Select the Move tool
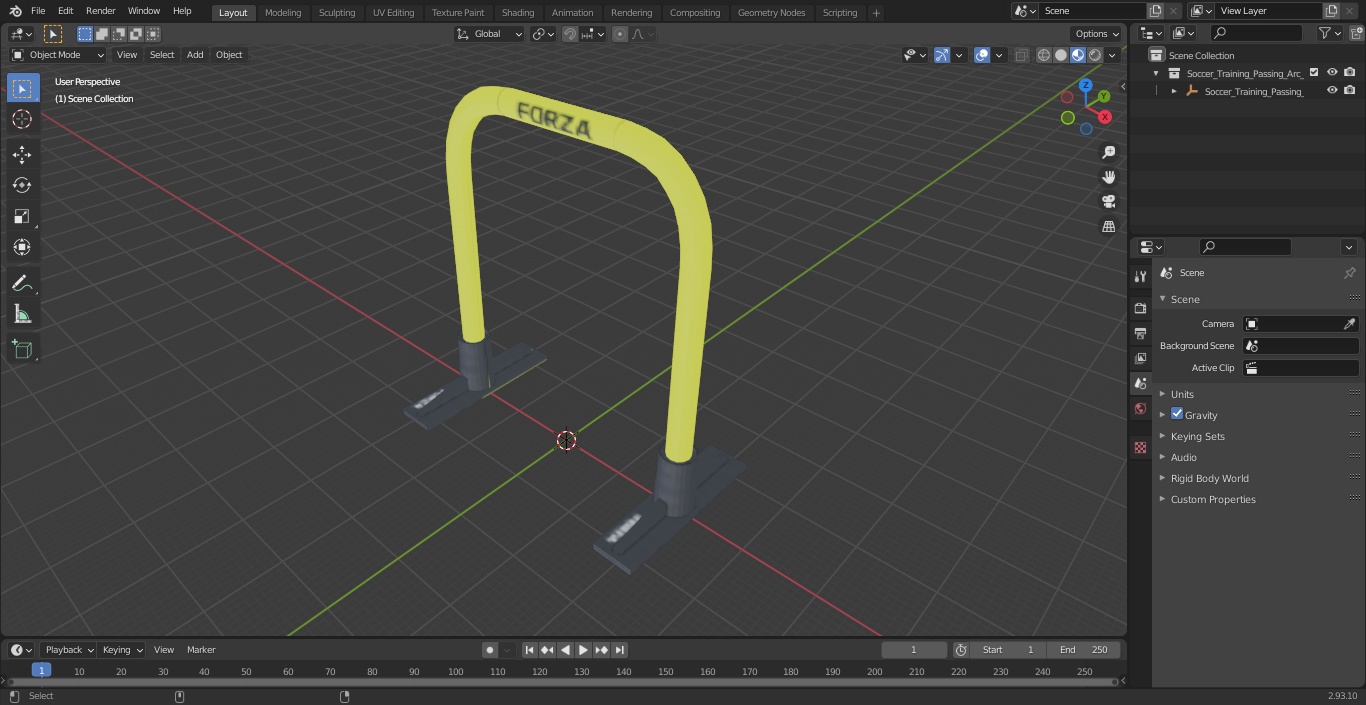1366x705 pixels. click(22, 154)
